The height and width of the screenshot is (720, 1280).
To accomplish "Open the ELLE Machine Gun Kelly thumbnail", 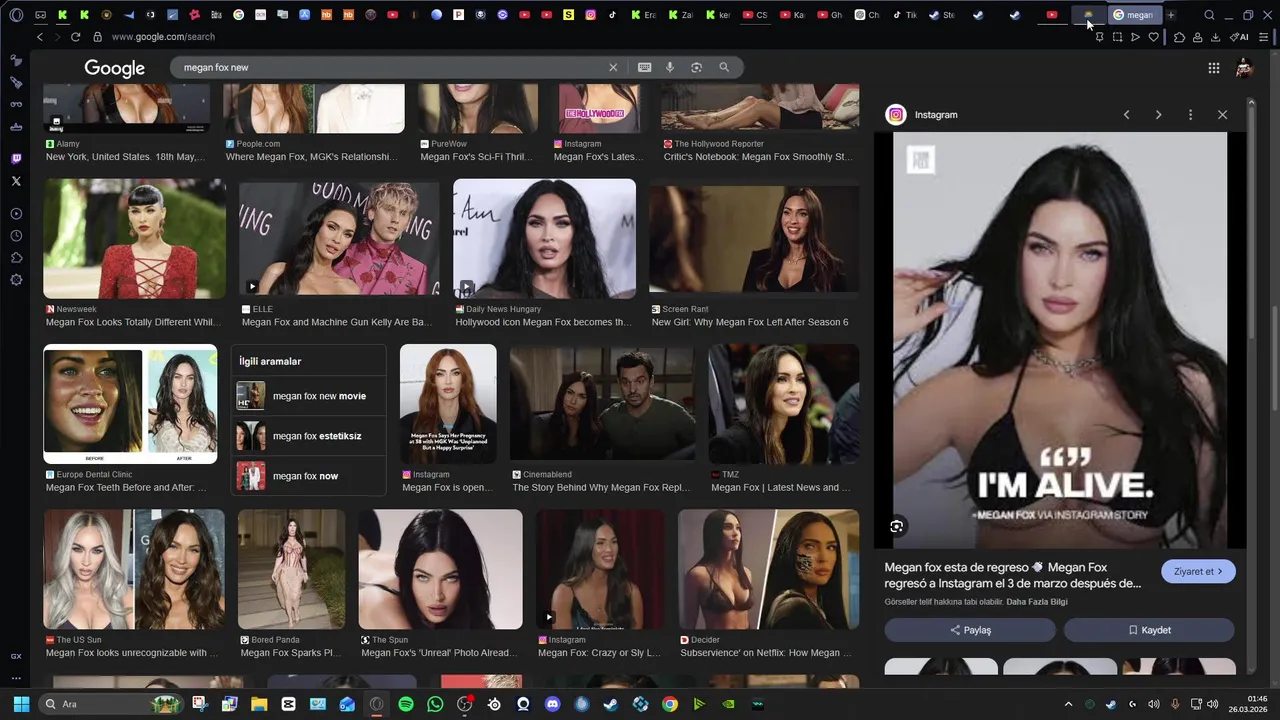I will point(339,238).
